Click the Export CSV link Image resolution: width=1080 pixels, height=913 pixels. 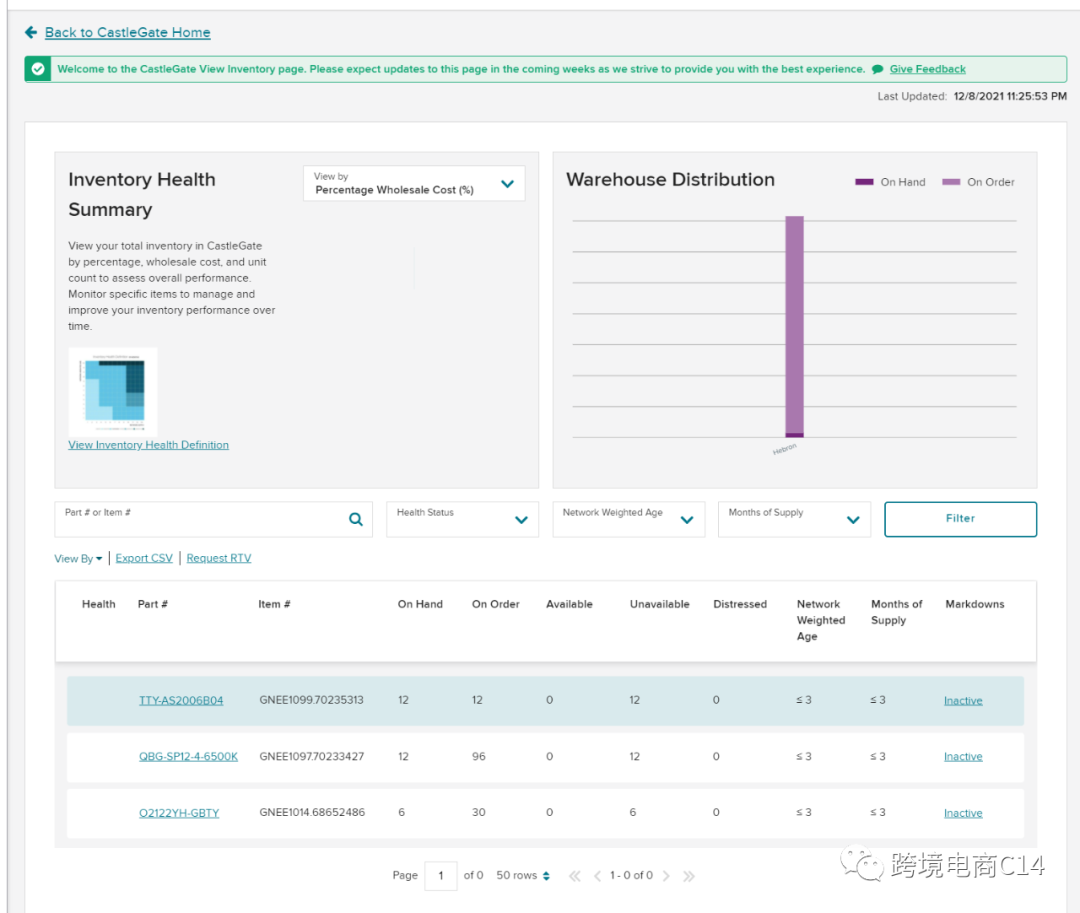click(144, 559)
